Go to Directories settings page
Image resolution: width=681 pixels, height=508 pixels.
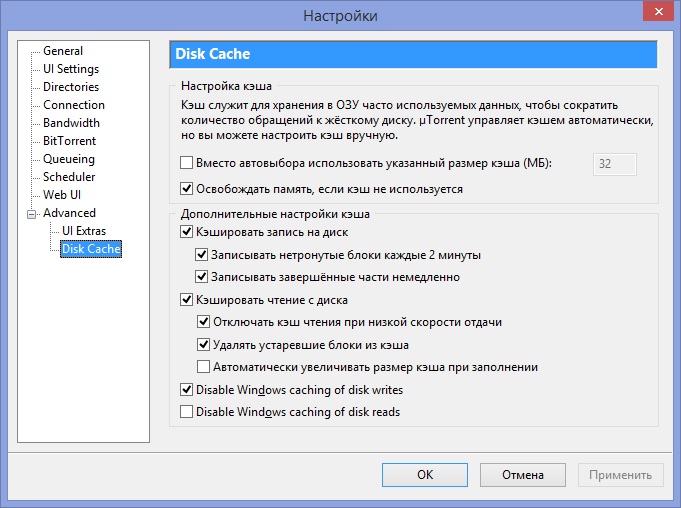point(71,87)
